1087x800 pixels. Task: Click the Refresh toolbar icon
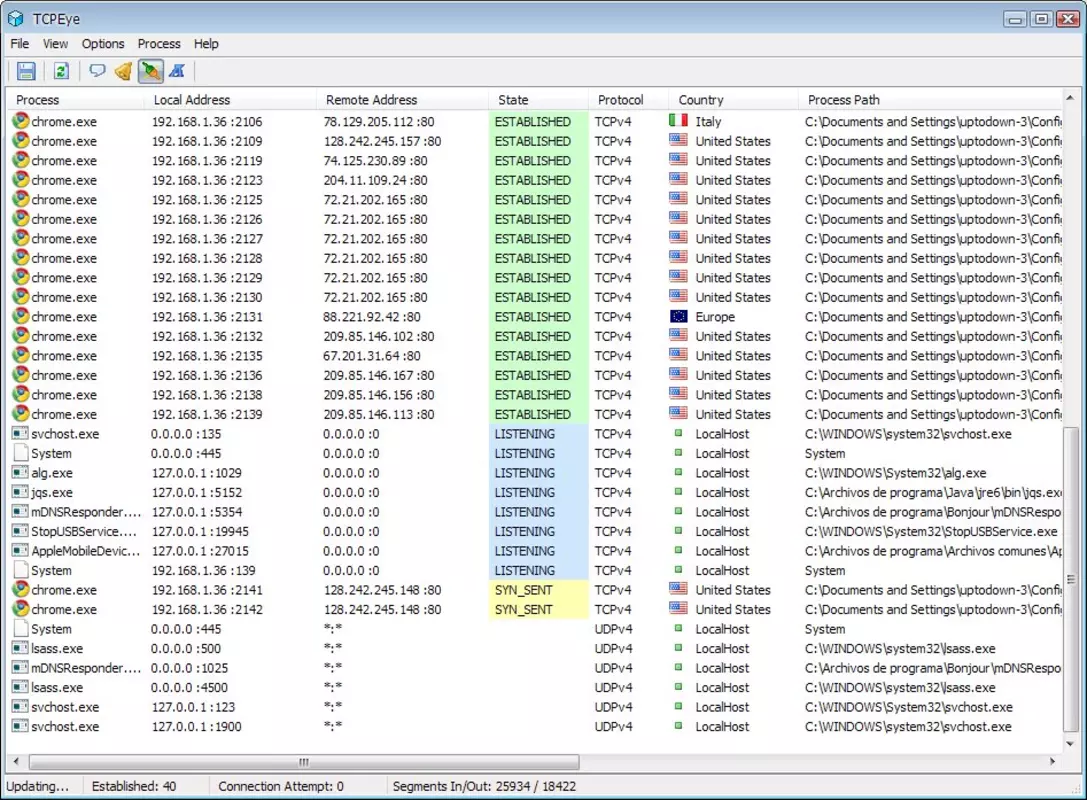[x=61, y=71]
